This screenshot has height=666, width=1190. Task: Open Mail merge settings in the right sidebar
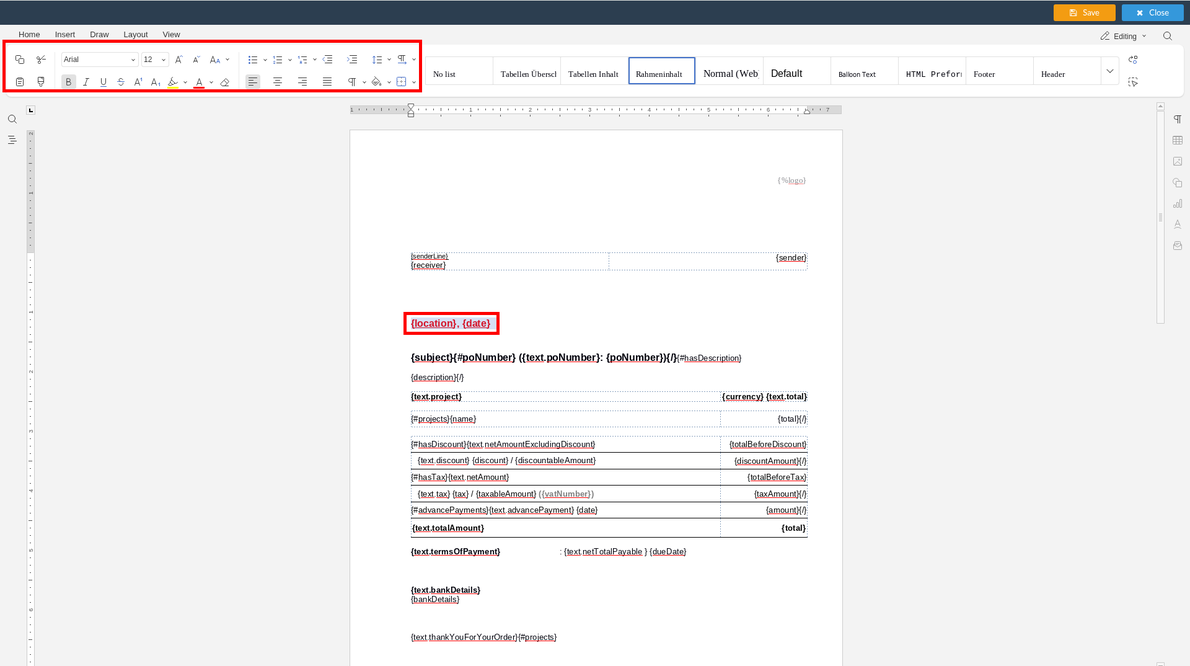point(1178,246)
